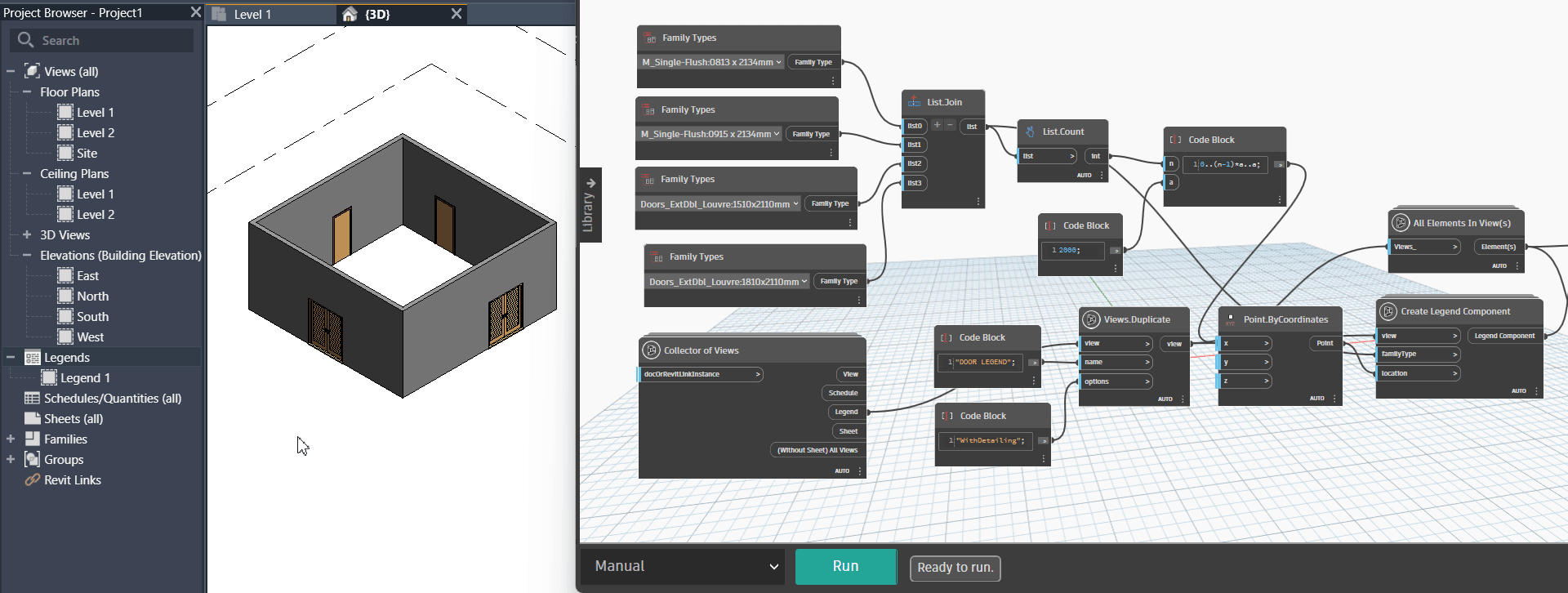Click the Create Legend Component node icon
The image size is (1568, 593).
coord(1388,311)
